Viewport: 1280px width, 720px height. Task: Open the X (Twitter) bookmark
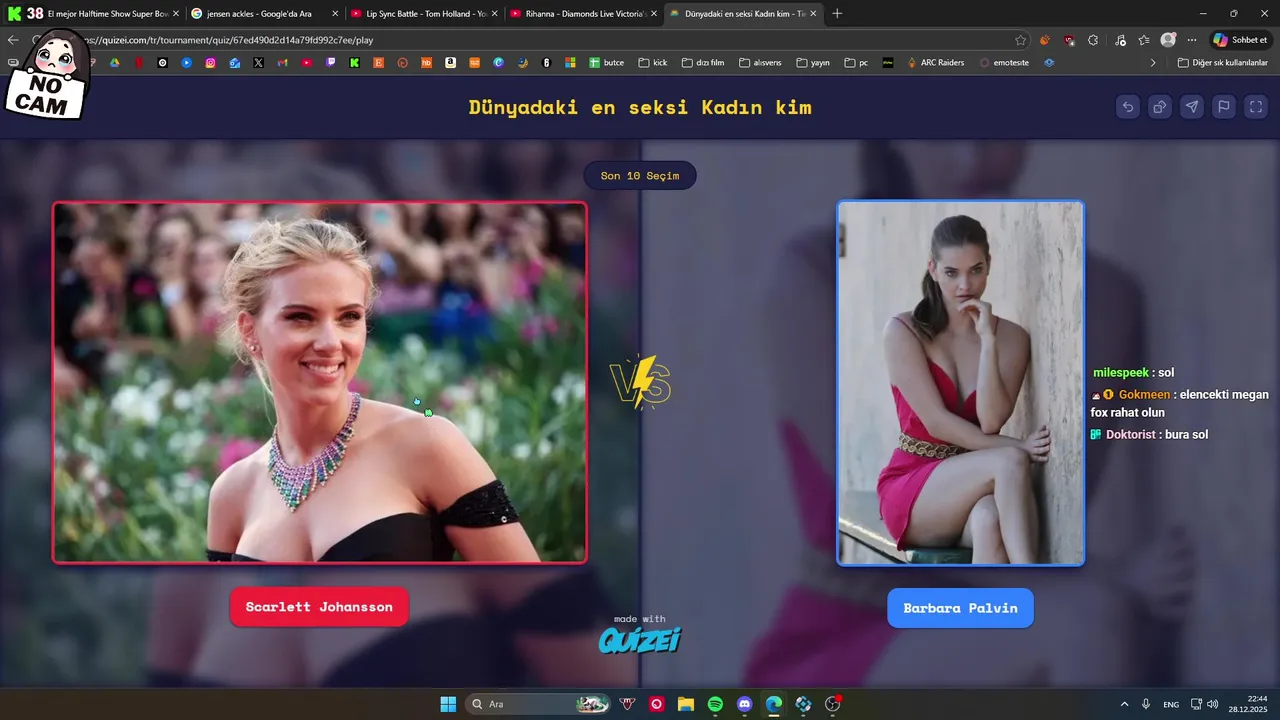coord(258,62)
